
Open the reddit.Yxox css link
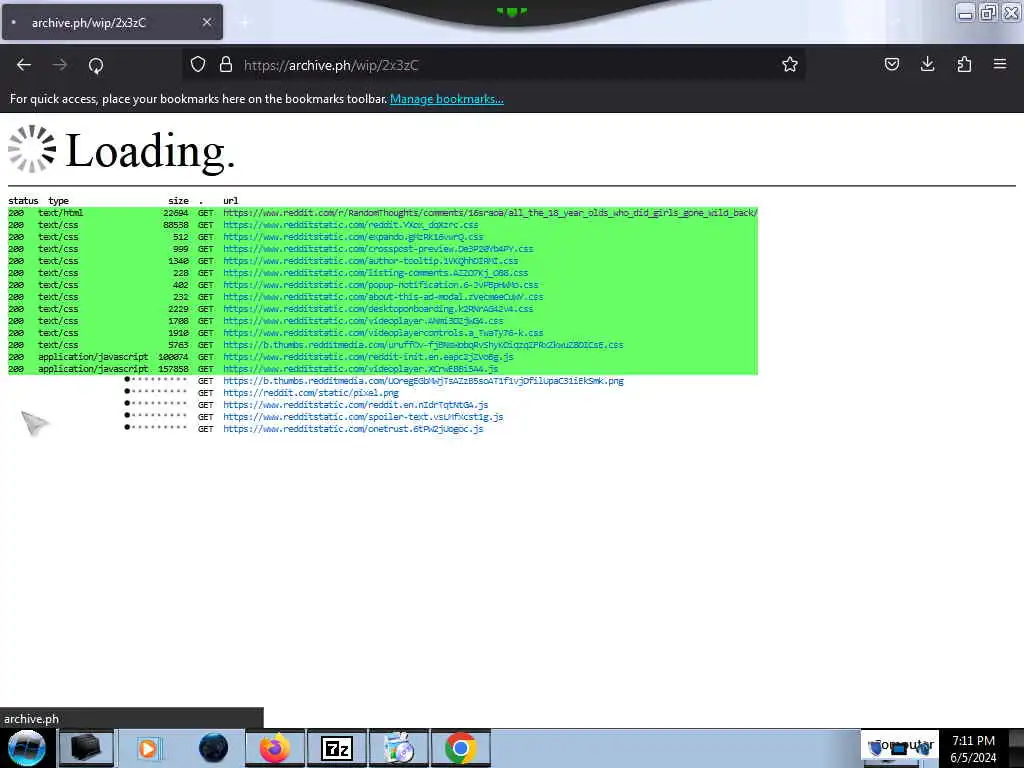(x=351, y=225)
